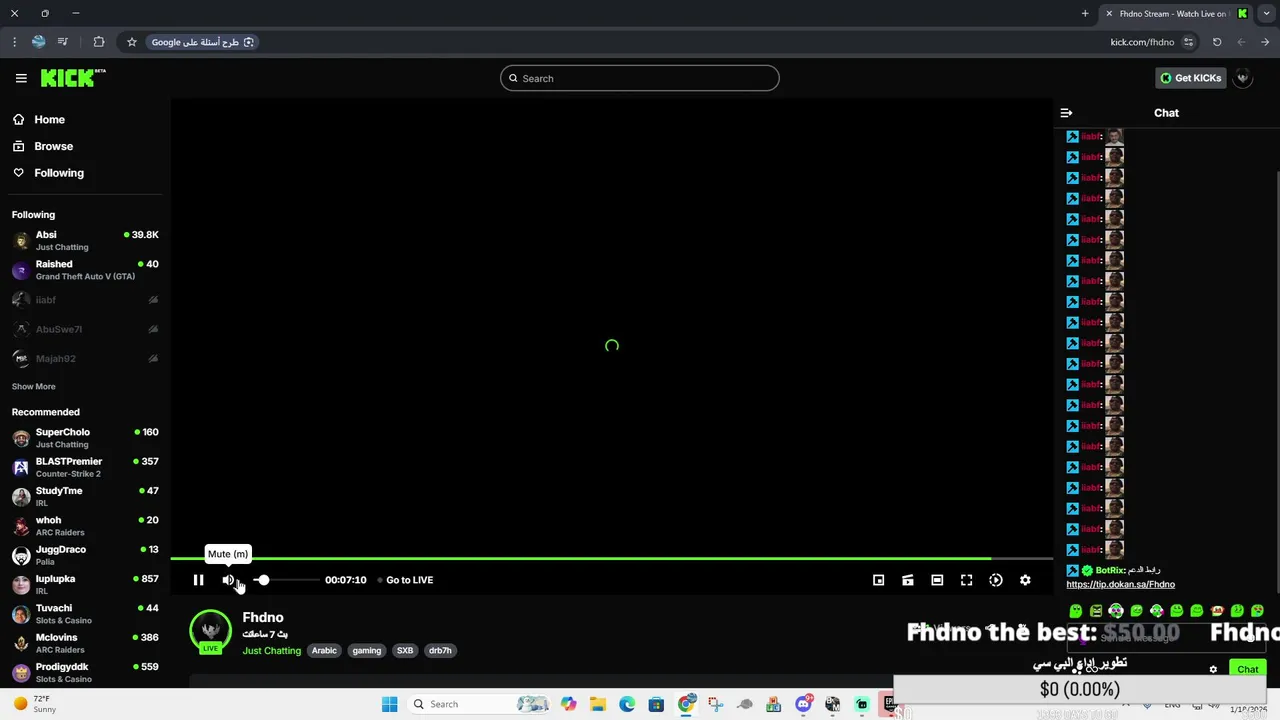Mute the stream with the speaker icon

coord(228,580)
